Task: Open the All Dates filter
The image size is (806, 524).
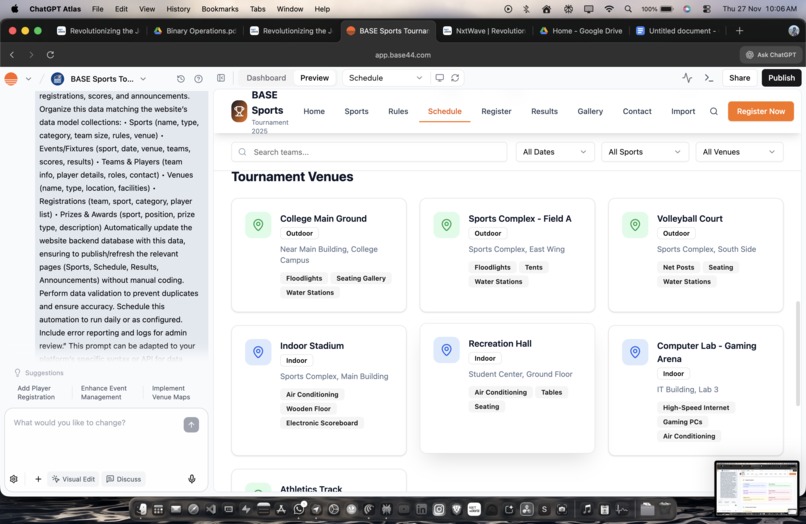Action: pyautogui.click(x=555, y=152)
